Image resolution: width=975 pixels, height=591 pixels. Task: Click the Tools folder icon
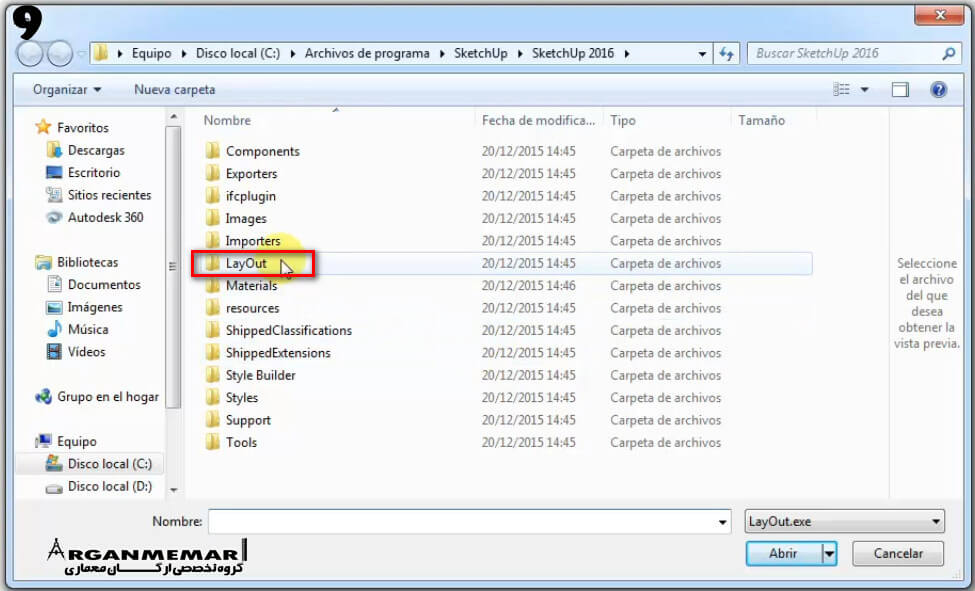tap(213, 442)
